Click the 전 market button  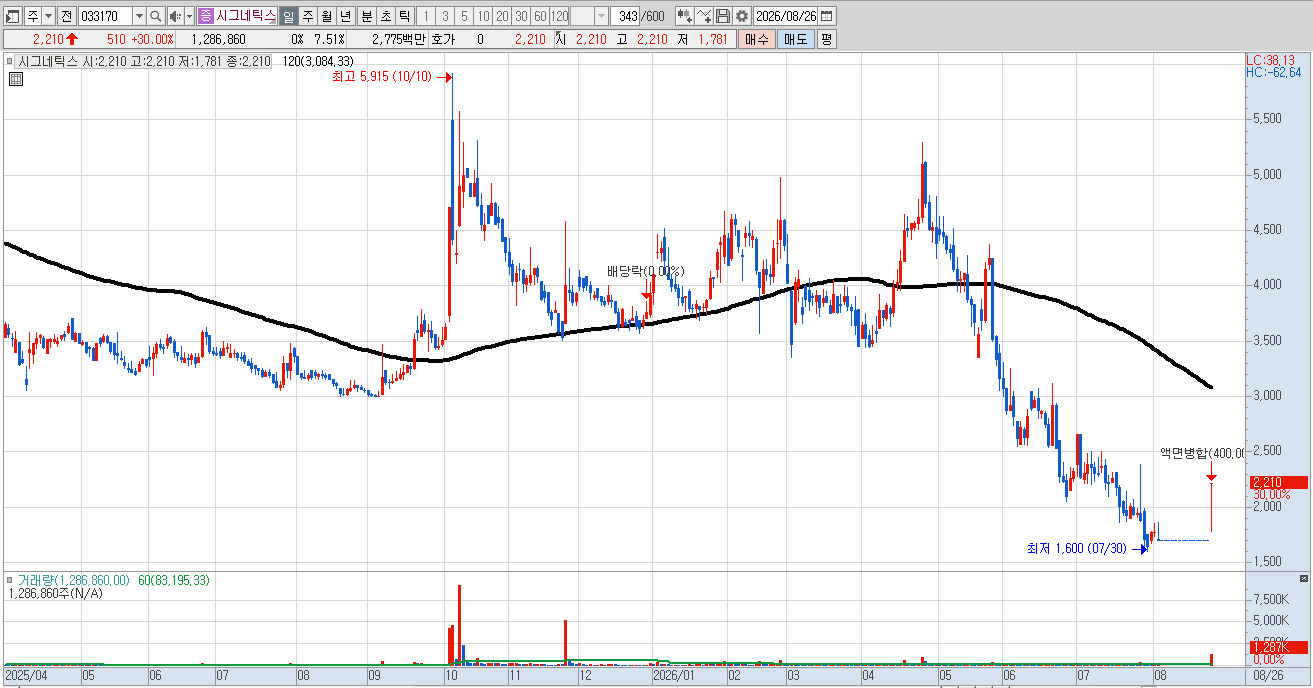[x=66, y=16]
